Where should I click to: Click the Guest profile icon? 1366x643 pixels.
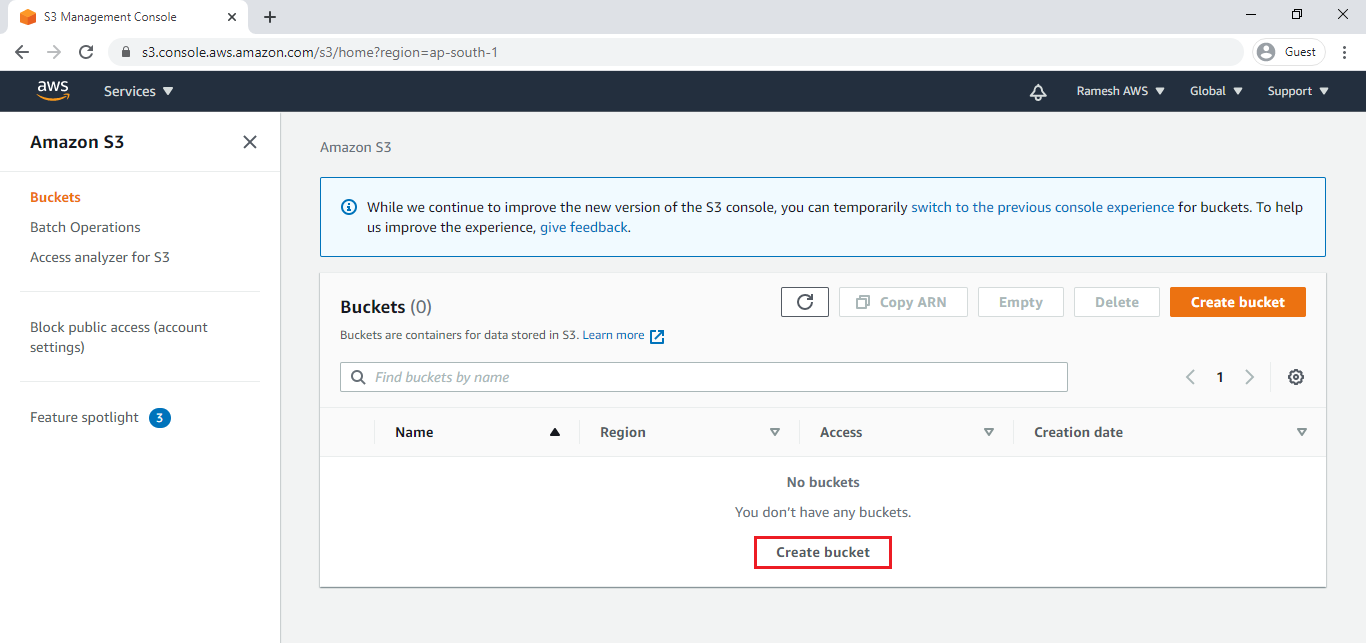[x=1267, y=52]
